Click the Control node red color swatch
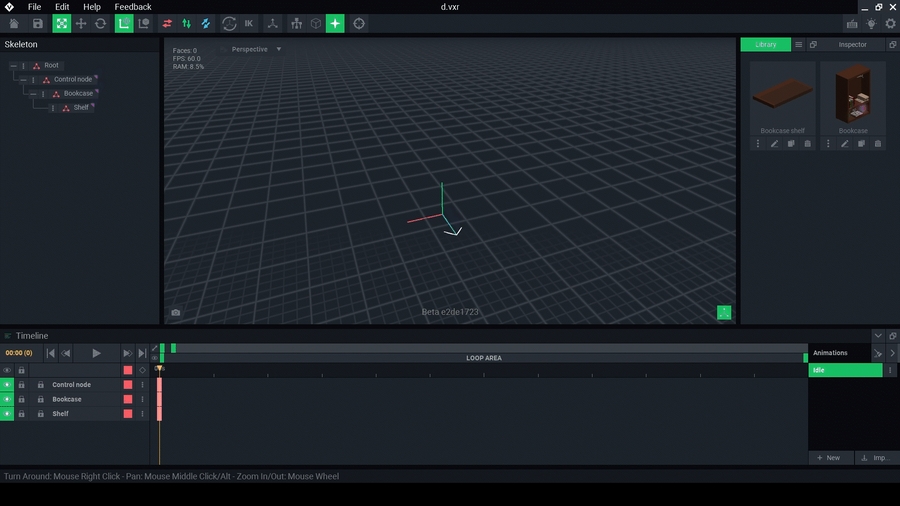The width and height of the screenshot is (900, 506). [128, 385]
